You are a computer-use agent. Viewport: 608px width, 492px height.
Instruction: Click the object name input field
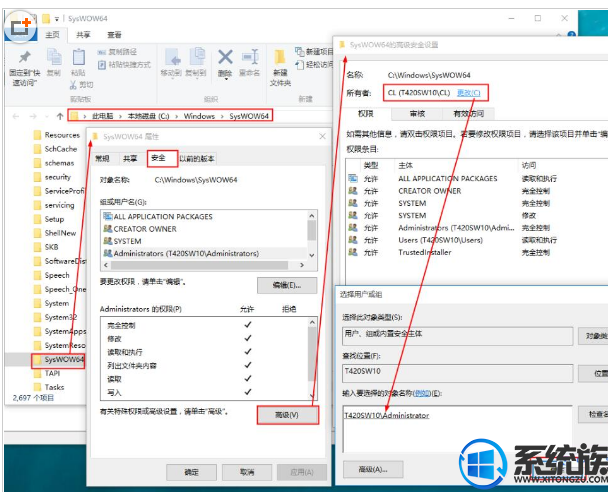(458, 429)
